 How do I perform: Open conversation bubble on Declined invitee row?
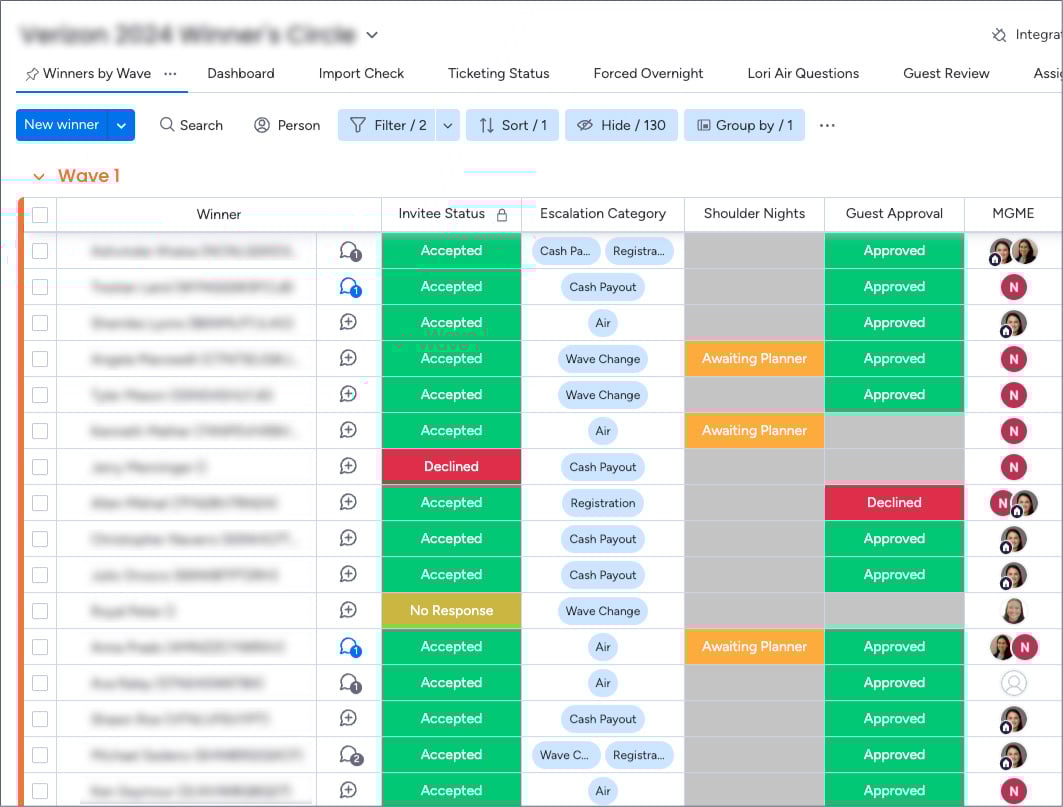(x=348, y=466)
